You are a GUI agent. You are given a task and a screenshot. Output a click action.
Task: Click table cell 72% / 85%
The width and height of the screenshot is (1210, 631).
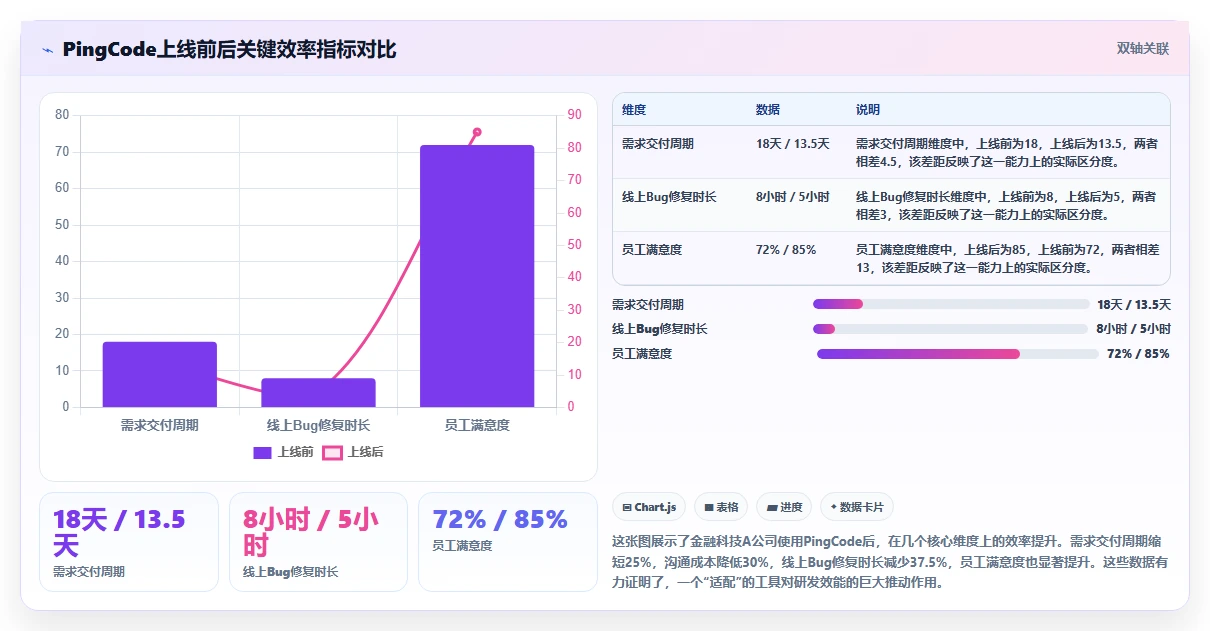pyautogui.click(x=786, y=250)
